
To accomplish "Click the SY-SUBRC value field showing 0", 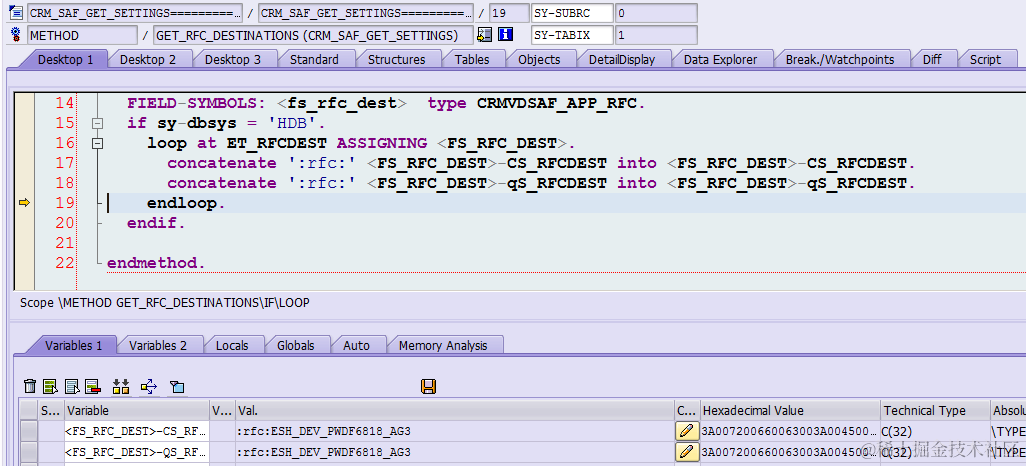I will coord(656,13).
